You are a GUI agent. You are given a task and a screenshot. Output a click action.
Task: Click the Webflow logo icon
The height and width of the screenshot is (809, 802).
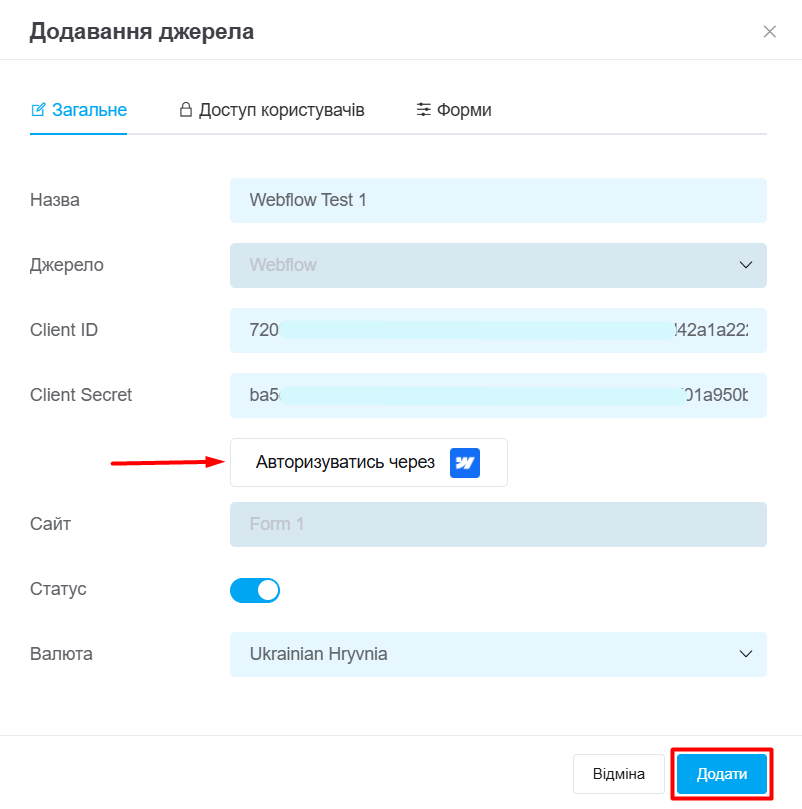click(x=465, y=463)
